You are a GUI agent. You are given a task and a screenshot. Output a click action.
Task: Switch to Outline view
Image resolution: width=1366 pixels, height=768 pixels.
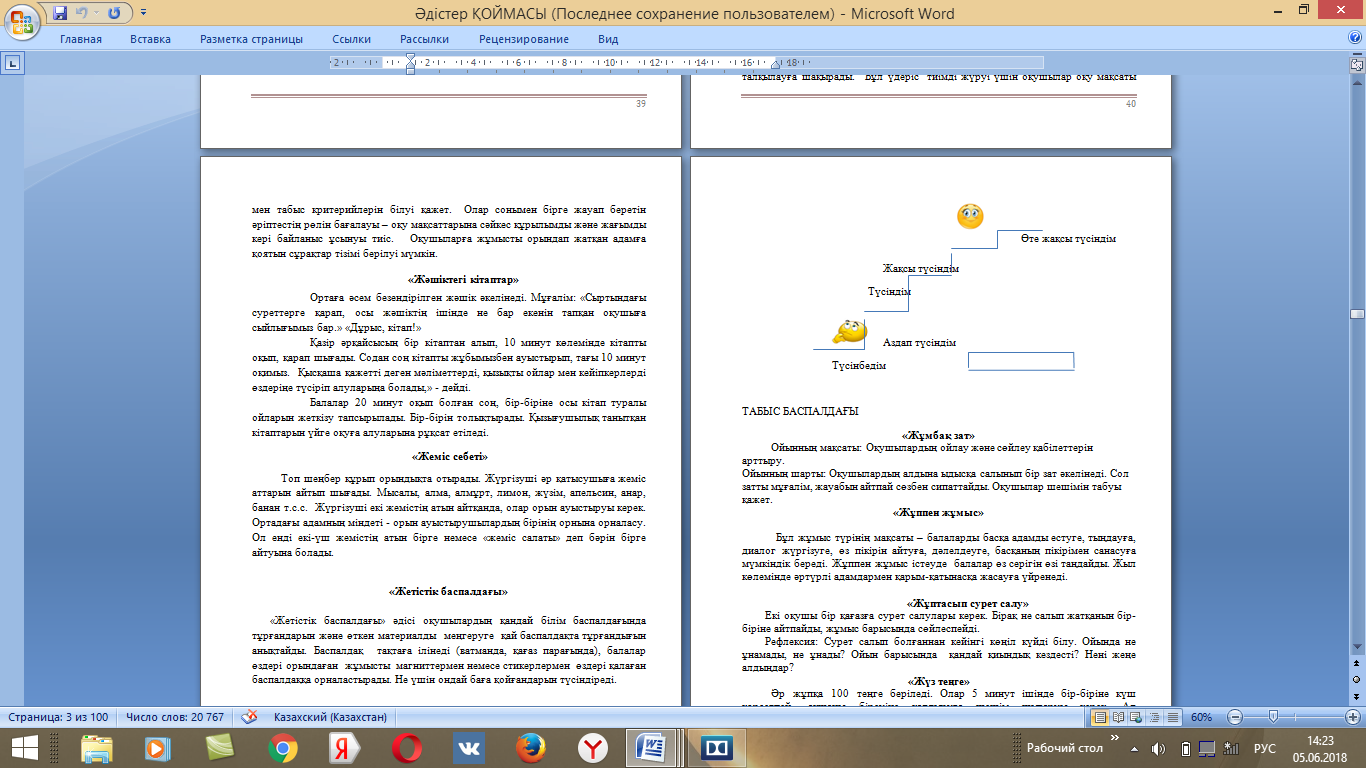click(1153, 717)
